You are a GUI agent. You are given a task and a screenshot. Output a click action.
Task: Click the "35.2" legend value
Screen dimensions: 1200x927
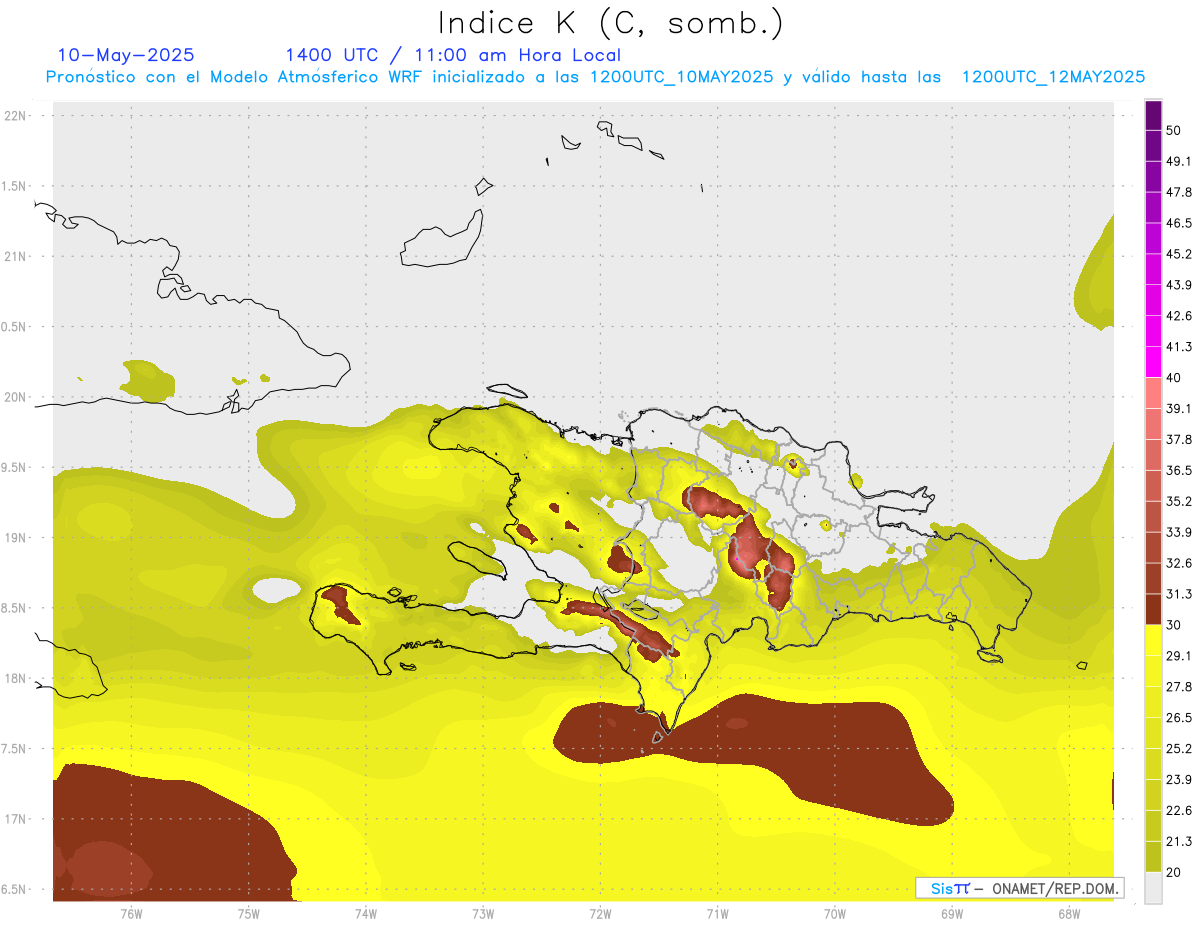pos(1179,501)
